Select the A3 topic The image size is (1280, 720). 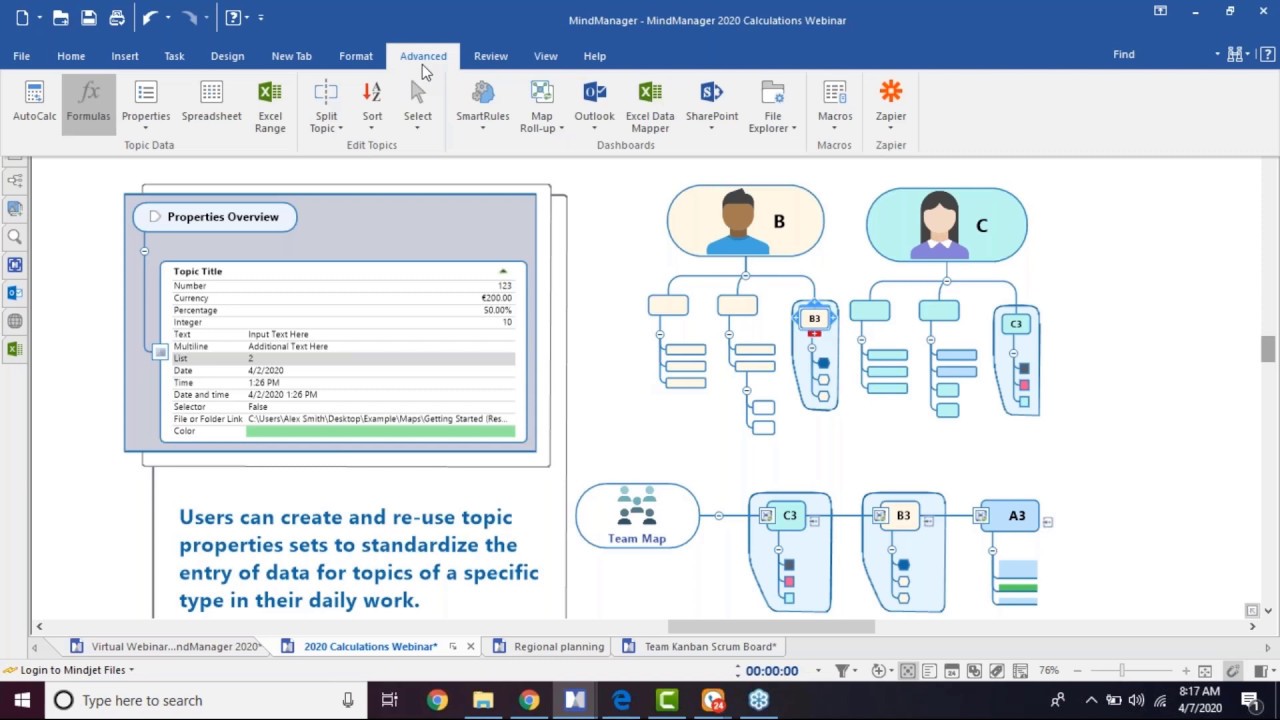click(x=1010, y=516)
